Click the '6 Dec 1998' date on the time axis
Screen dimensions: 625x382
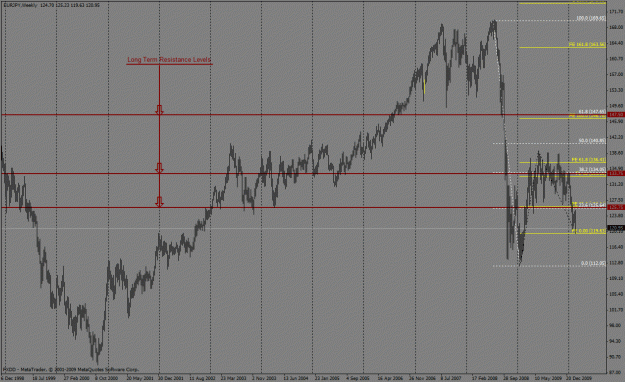(x=13, y=378)
